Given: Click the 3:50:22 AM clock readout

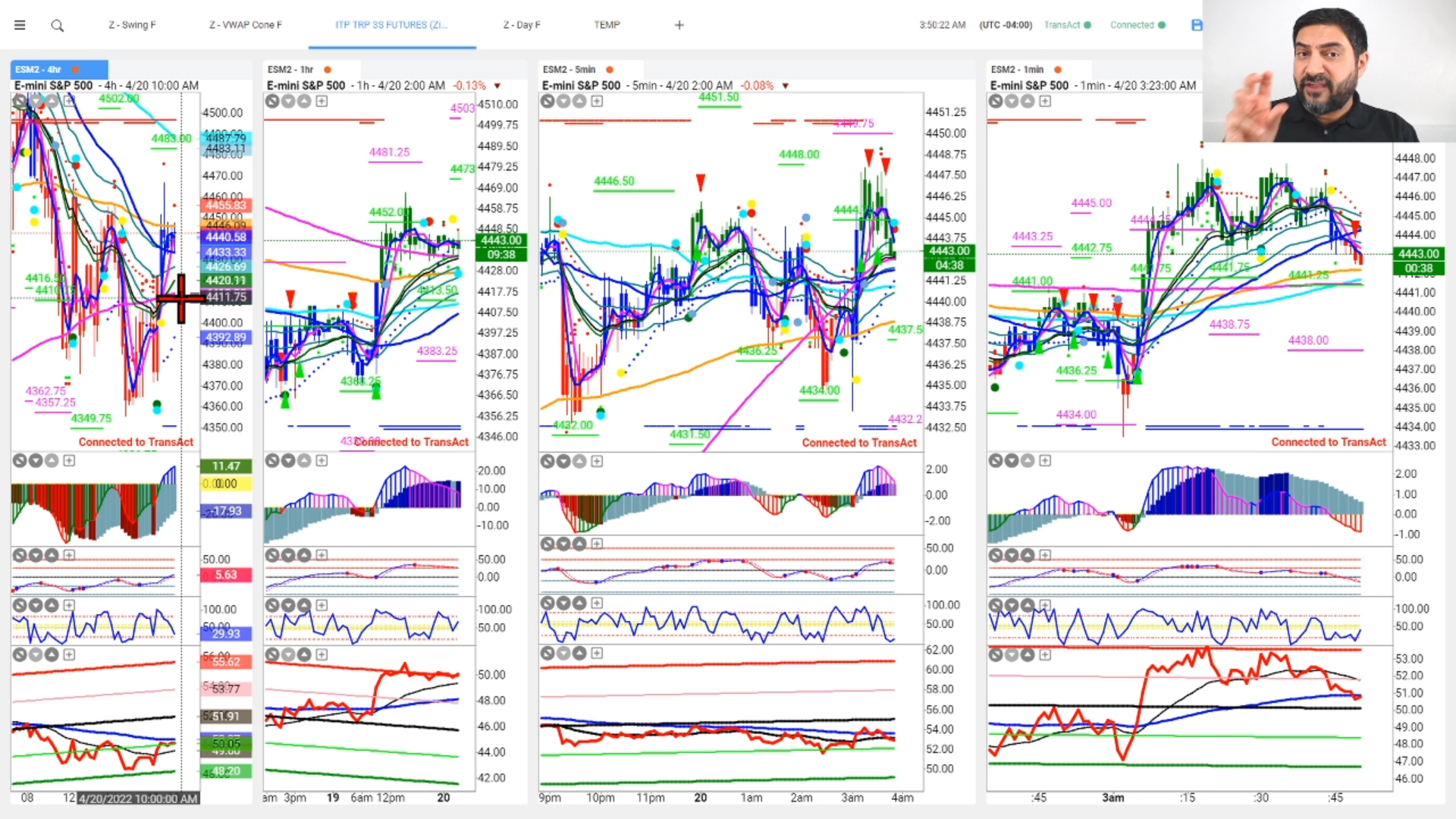Looking at the screenshot, I should tap(943, 25).
